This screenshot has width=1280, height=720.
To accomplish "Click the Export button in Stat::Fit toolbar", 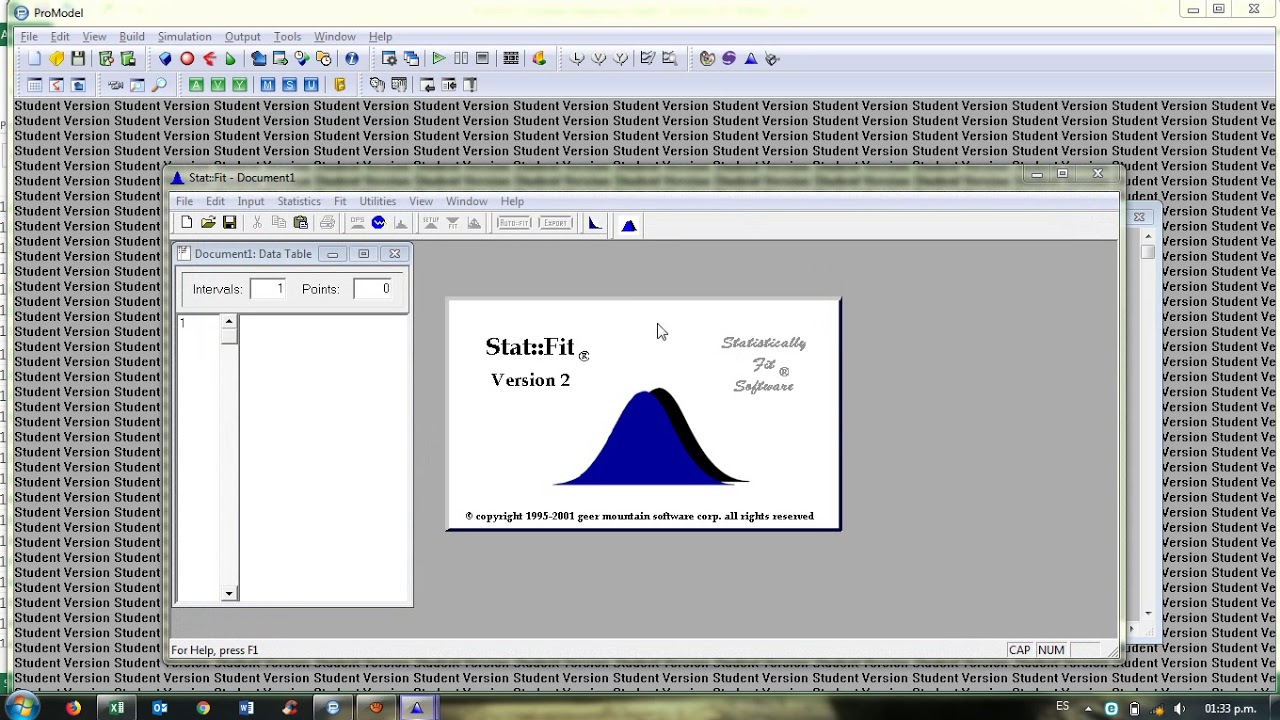I will [556, 223].
